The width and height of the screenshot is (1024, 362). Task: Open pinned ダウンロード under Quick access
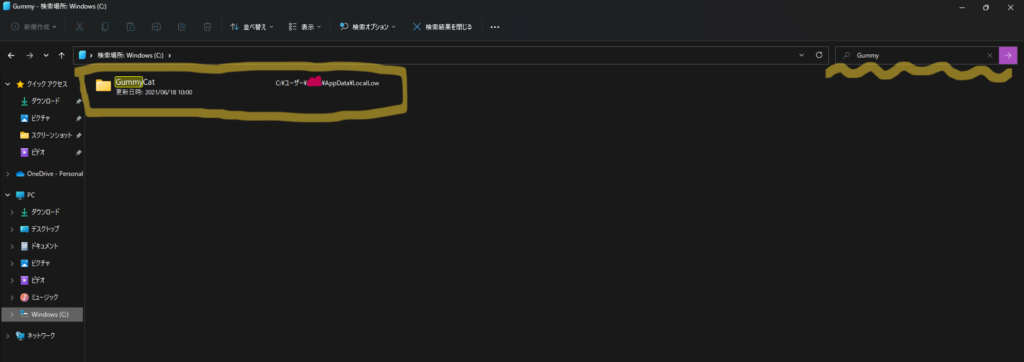pyautogui.click(x=45, y=101)
